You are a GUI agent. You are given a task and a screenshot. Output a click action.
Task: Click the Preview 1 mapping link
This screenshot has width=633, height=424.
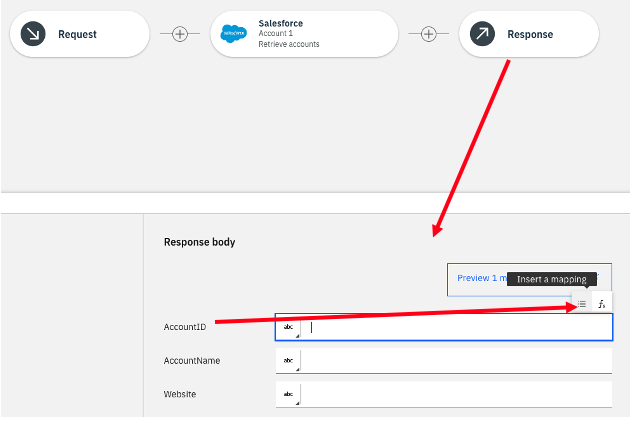point(482,278)
